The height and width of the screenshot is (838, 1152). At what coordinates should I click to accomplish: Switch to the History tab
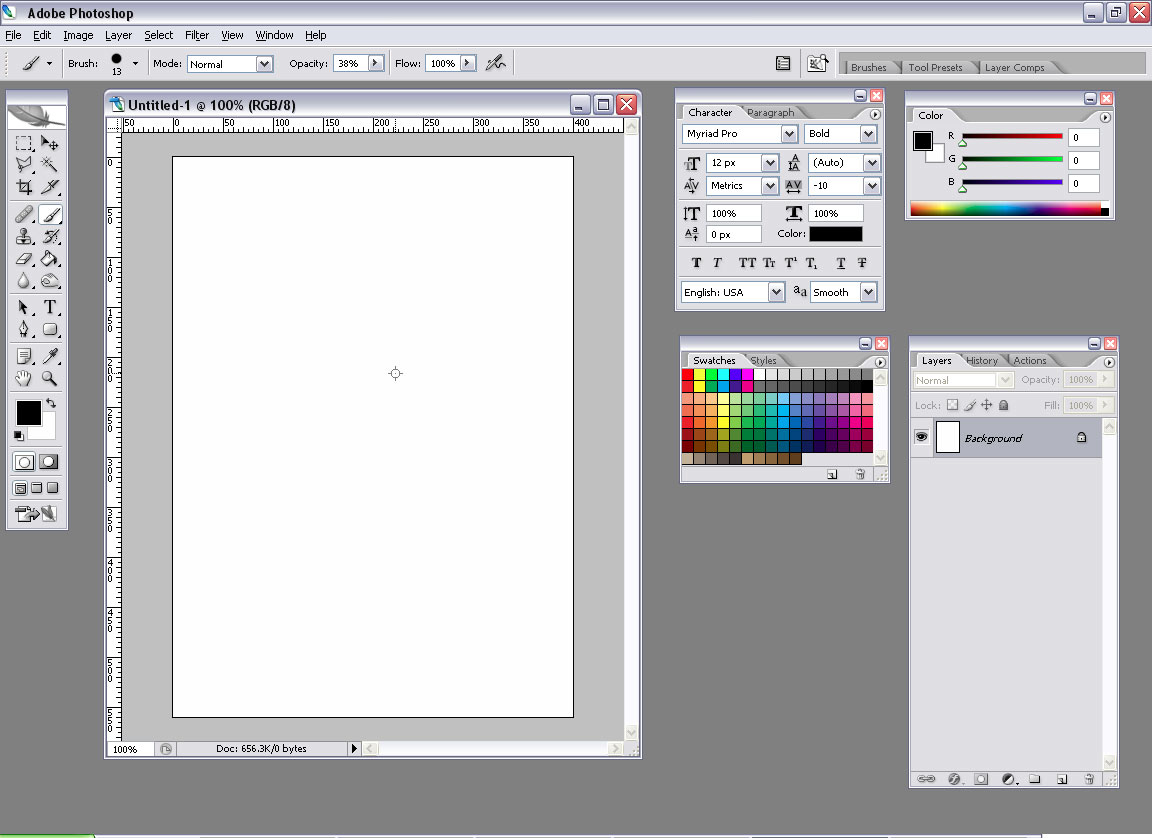(981, 361)
